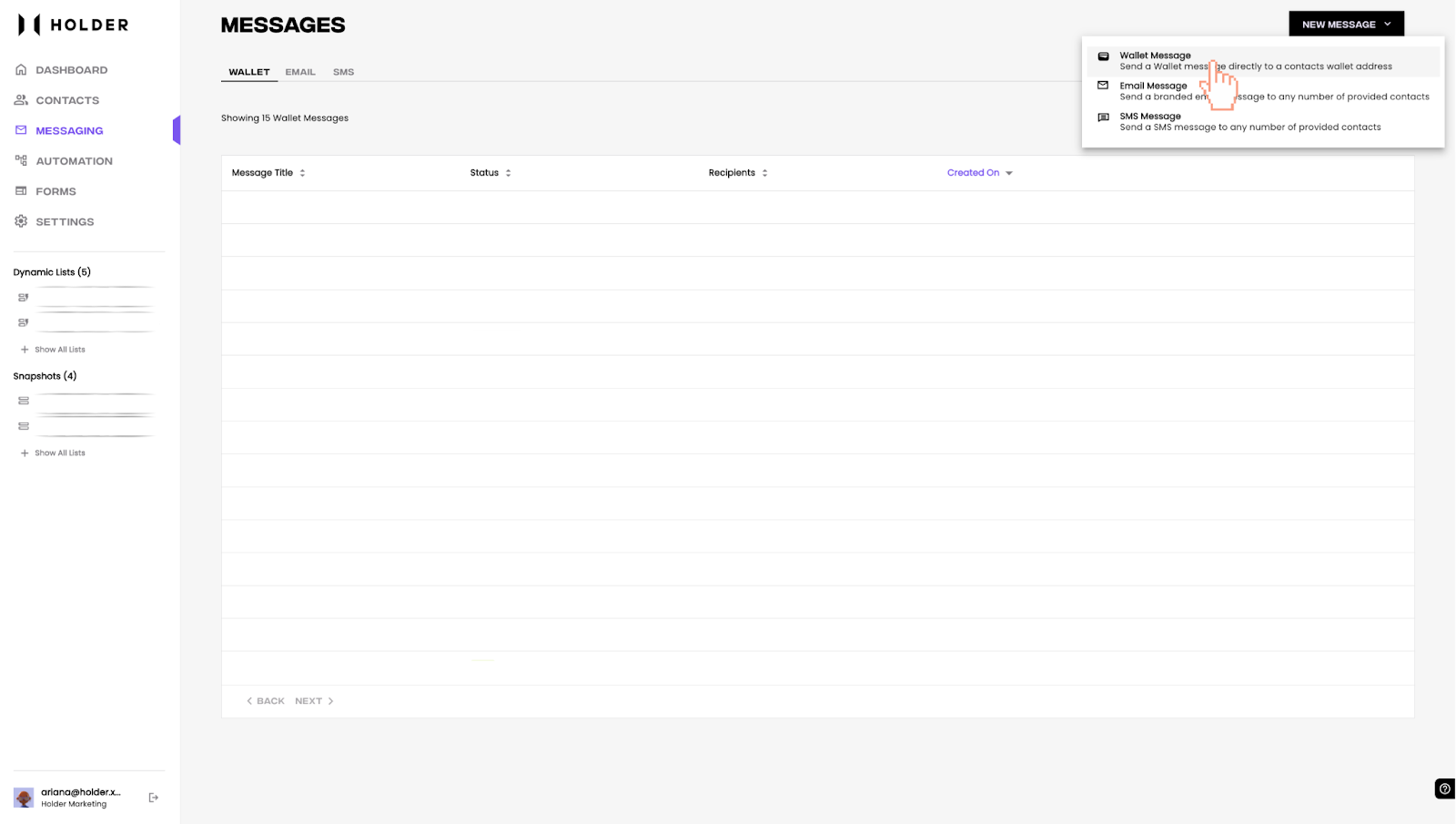The image size is (1456, 824).
Task: Open the New Message dropdown button
Action: coord(1346,25)
